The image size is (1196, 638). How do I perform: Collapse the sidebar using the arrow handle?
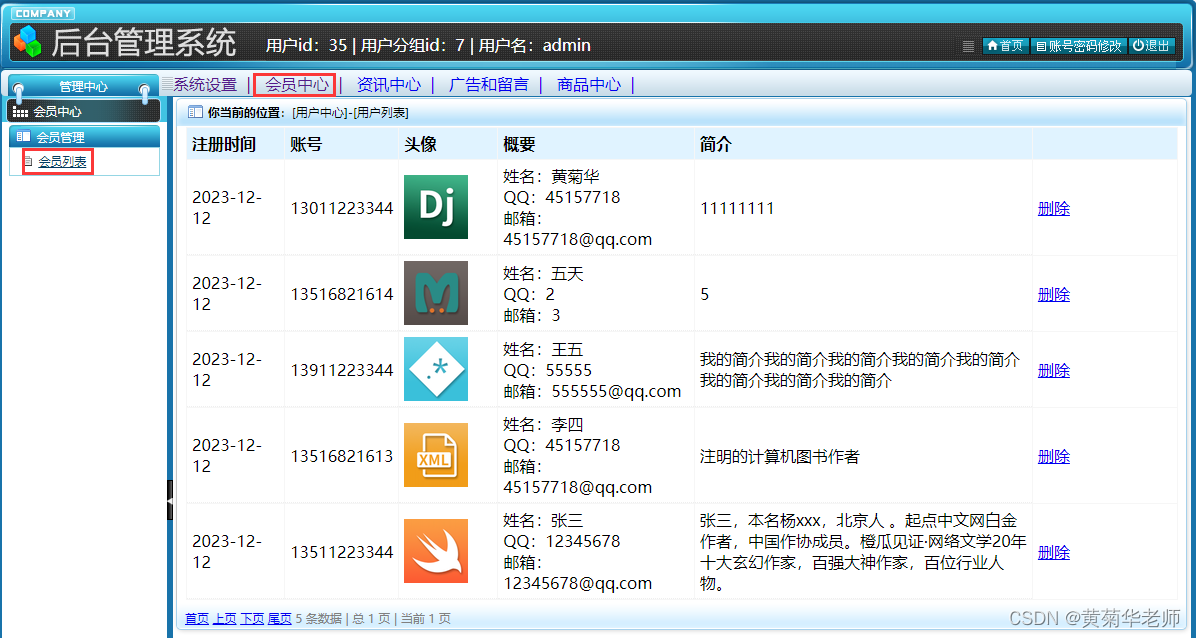170,501
